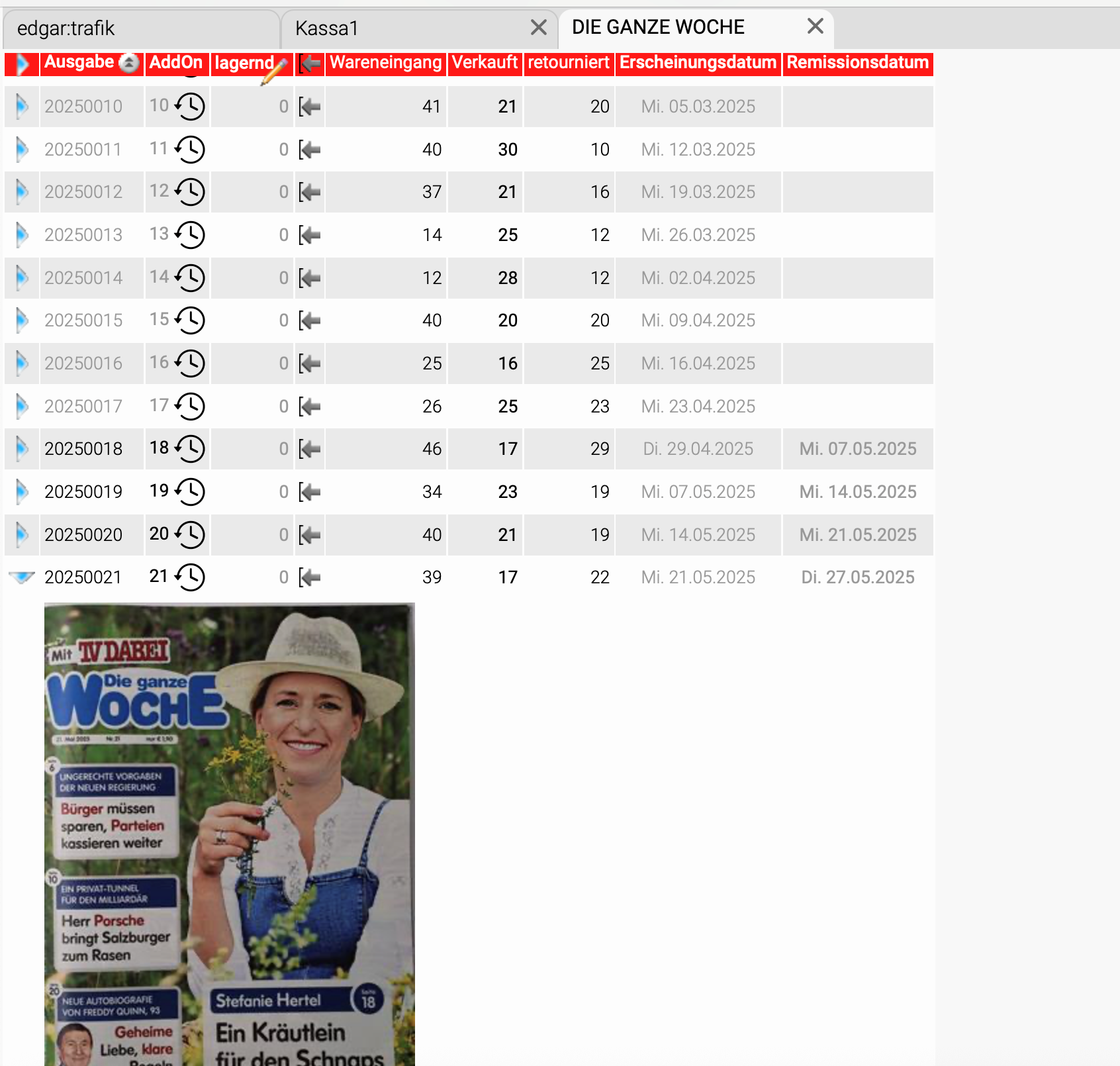Click goods-receipt arrow icon in row 20250010
The width and height of the screenshot is (1120, 1066).
point(310,107)
